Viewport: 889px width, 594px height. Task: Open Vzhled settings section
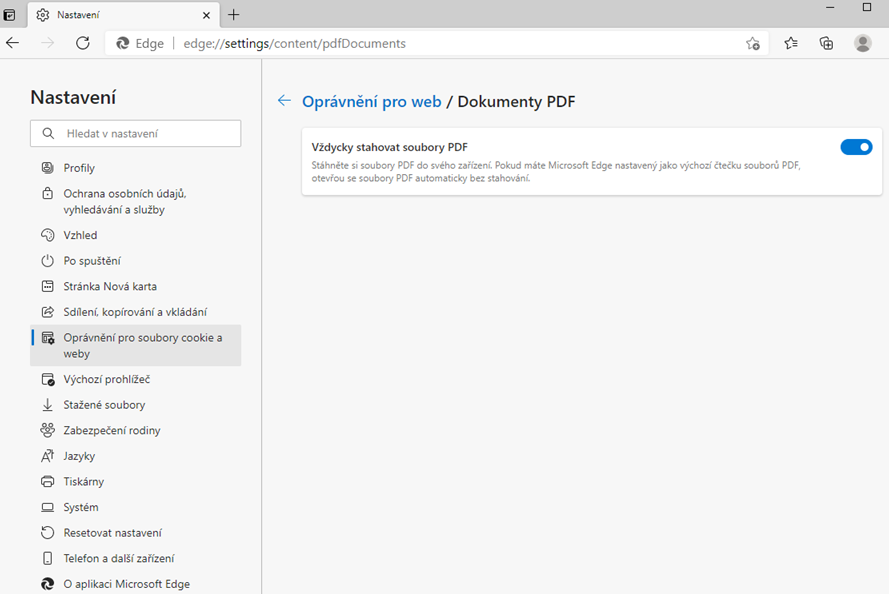coord(136,235)
